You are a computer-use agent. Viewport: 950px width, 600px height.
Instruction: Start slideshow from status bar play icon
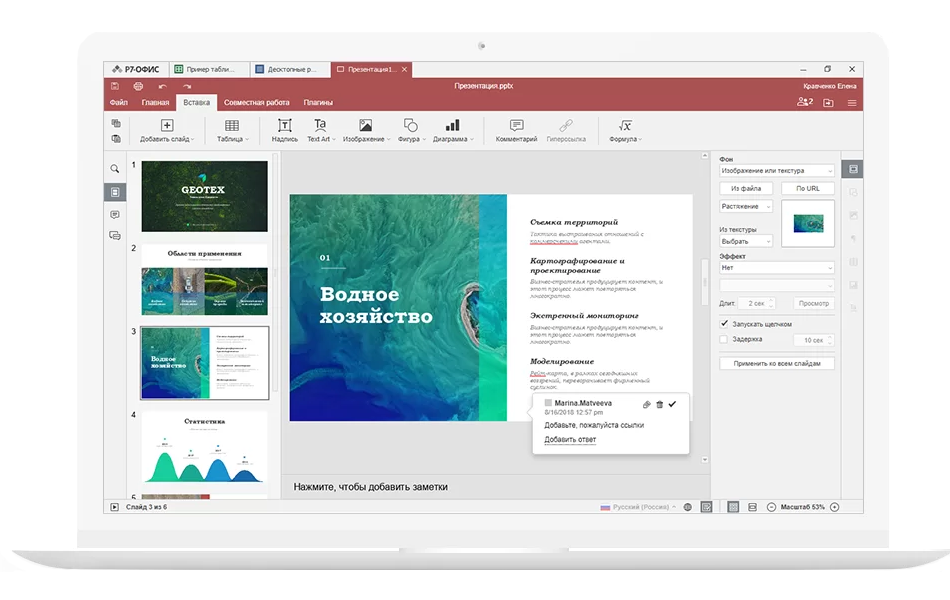tap(115, 507)
